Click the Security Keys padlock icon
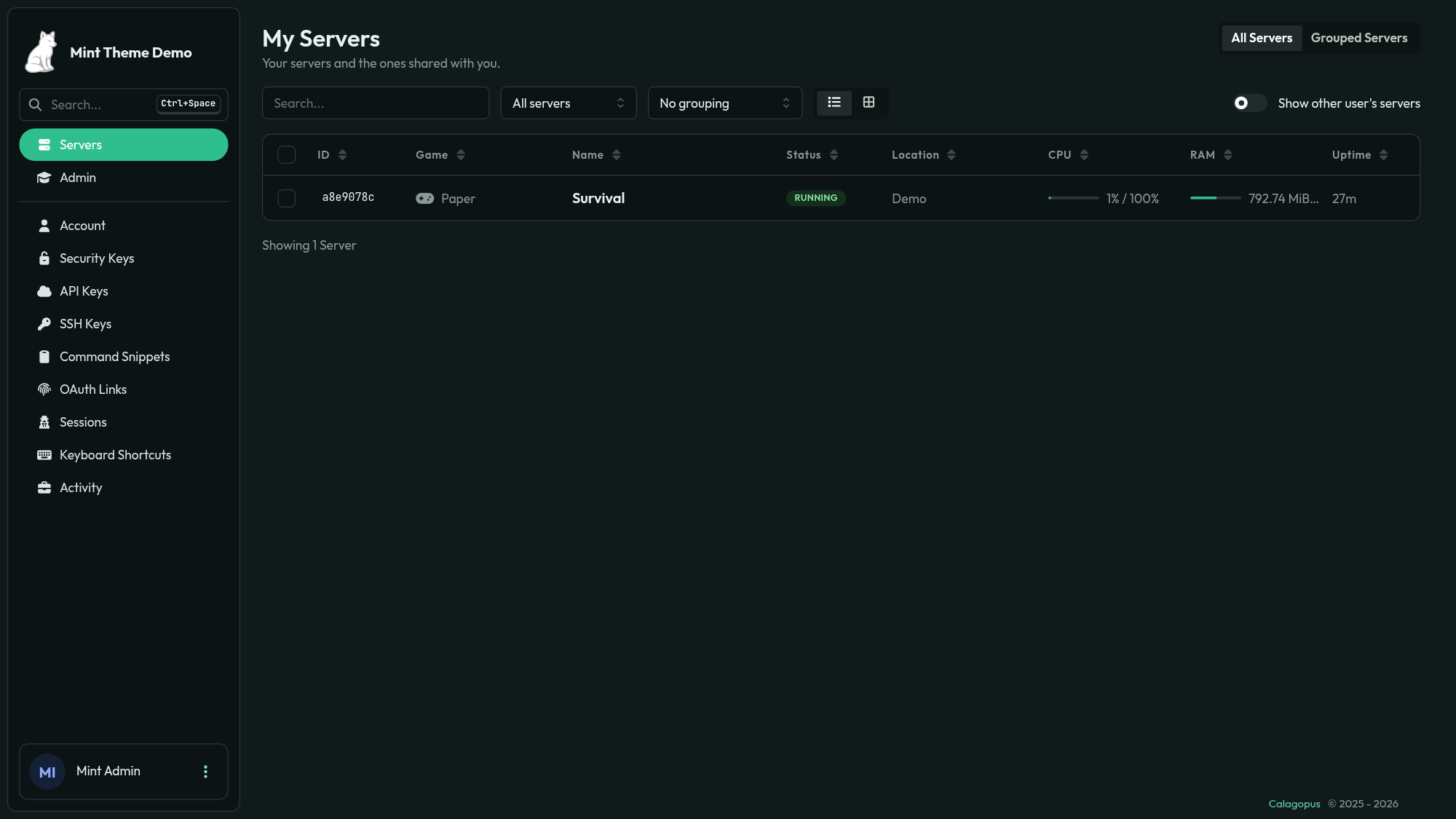 click(44, 258)
